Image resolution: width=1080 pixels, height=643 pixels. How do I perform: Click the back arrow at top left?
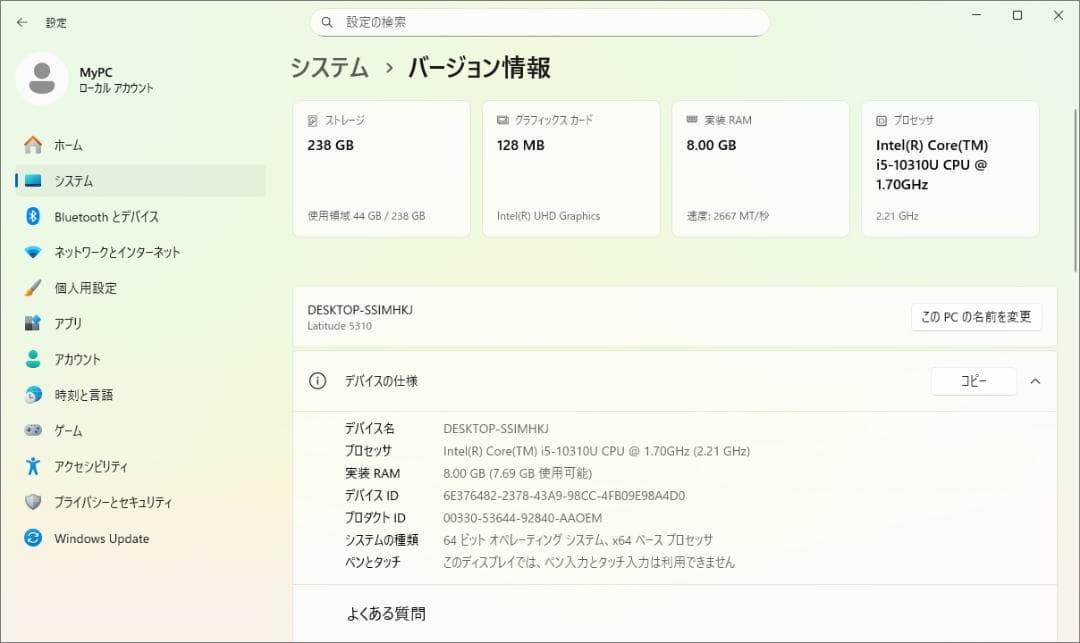[20, 21]
